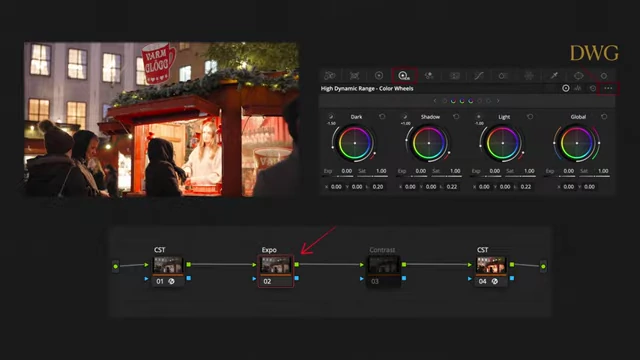Click the blue key input of node 01
640x360 pixels.
point(147,278)
